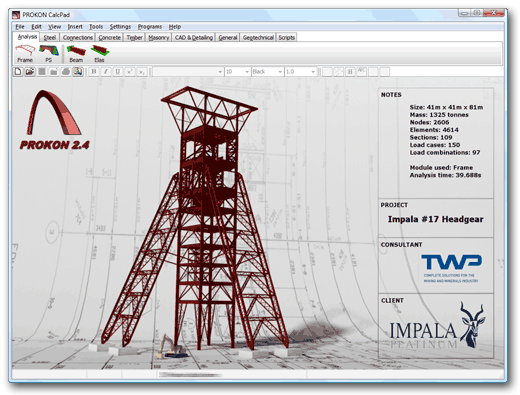Open the Help menu
Image resolution: width=520 pixels, height=395 pixels.
point(175,27)
